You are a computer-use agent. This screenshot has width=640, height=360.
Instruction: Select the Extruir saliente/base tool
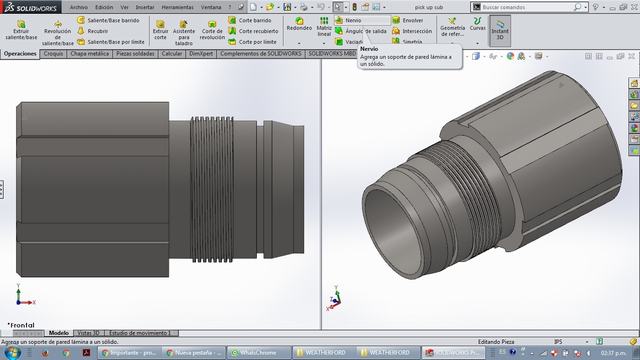(x=21, y=30)
